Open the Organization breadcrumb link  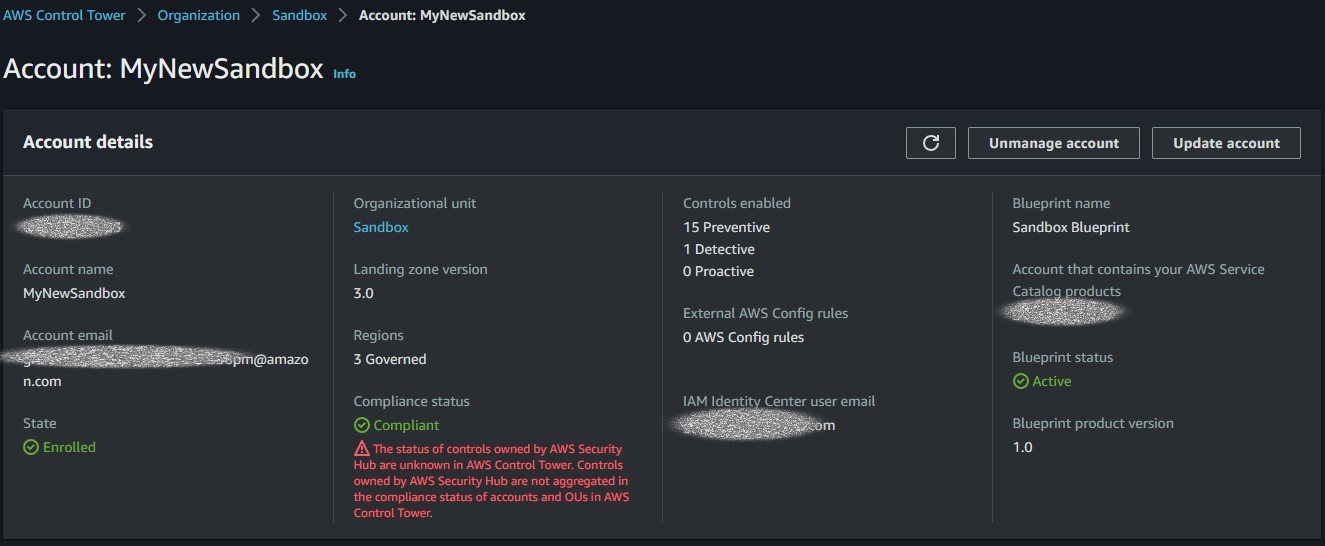pyautogui.click(x=199, y=15)
